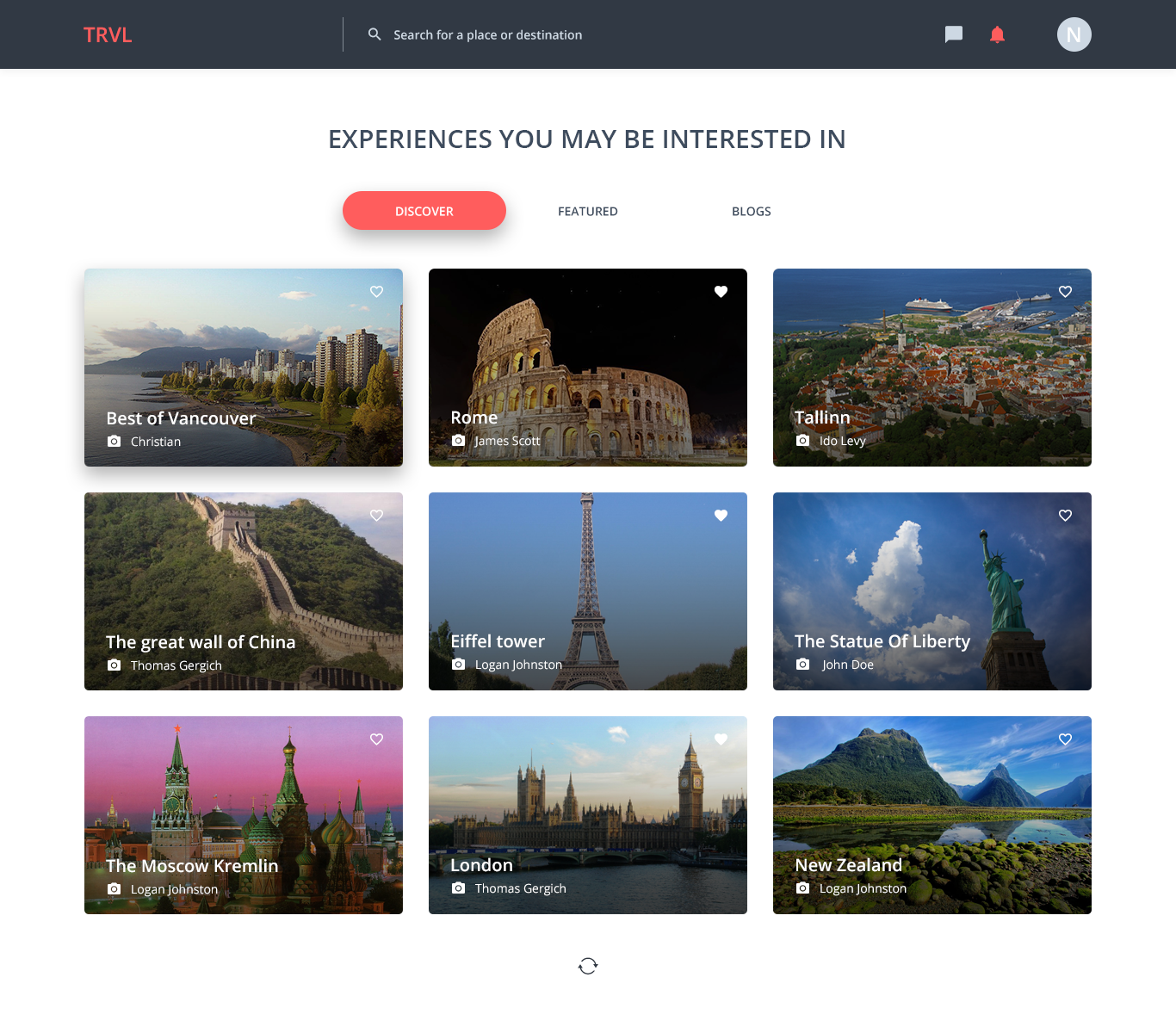Open the Eiffel tower title
The width and height of the screenshot is (1176, 1033).
coord(498,641)
